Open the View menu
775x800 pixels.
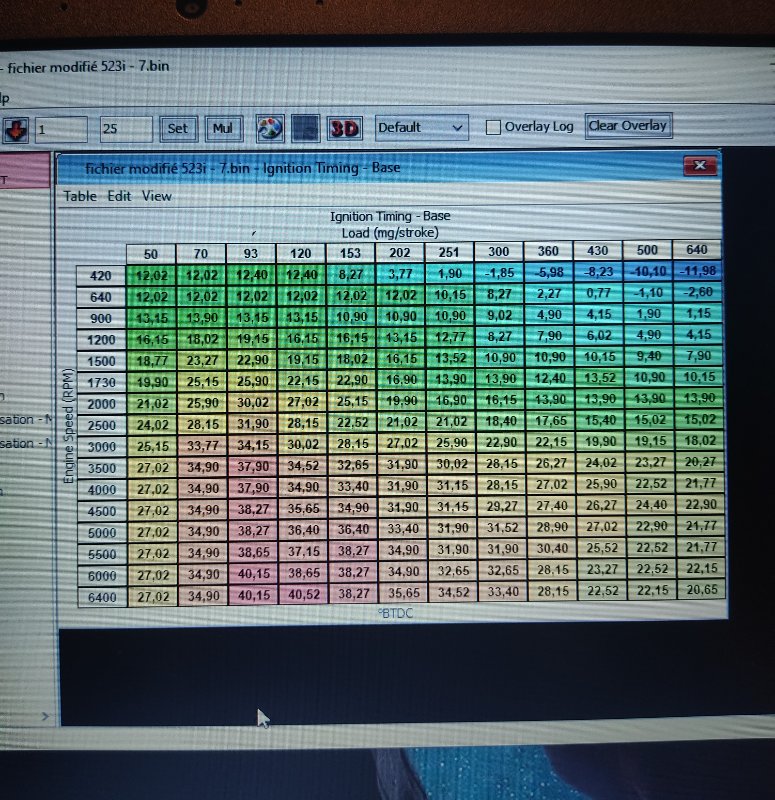pyautogui.click(x=157, y=196)
